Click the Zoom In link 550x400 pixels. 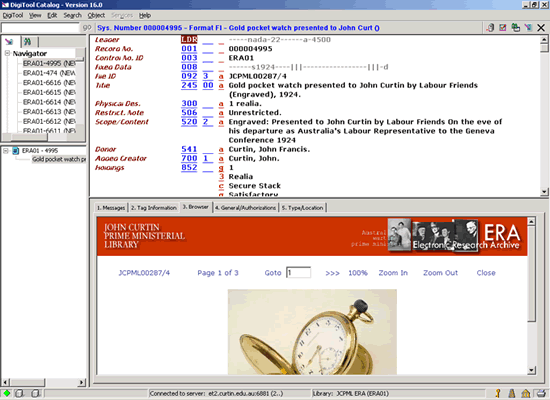point(393,273)
